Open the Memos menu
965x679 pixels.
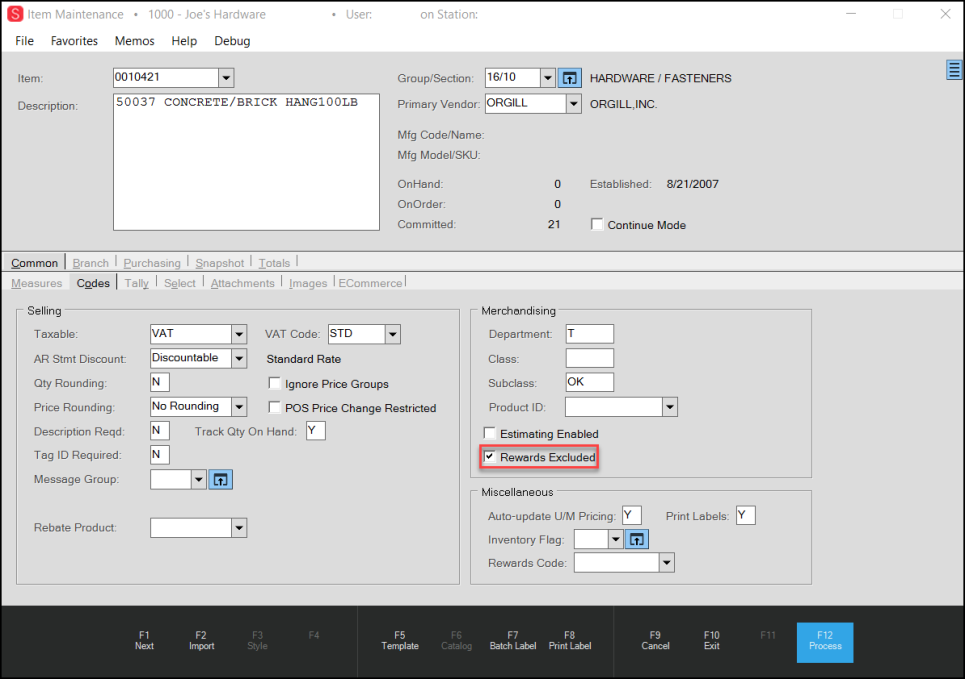point(134,41)
